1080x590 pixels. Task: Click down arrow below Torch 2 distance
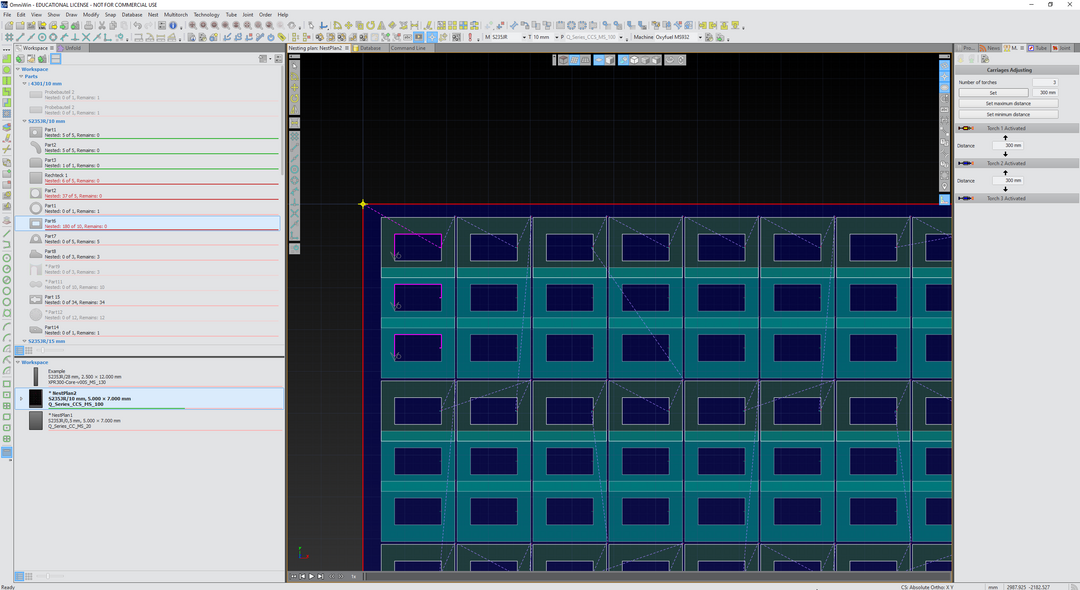[x=1005, y=189]
